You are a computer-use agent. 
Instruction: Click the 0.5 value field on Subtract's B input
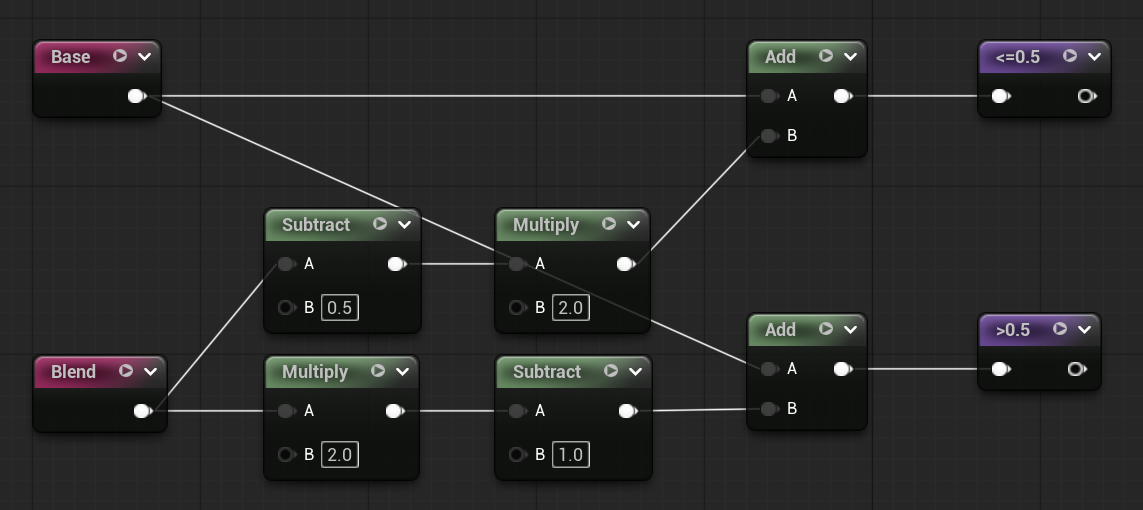340,307
